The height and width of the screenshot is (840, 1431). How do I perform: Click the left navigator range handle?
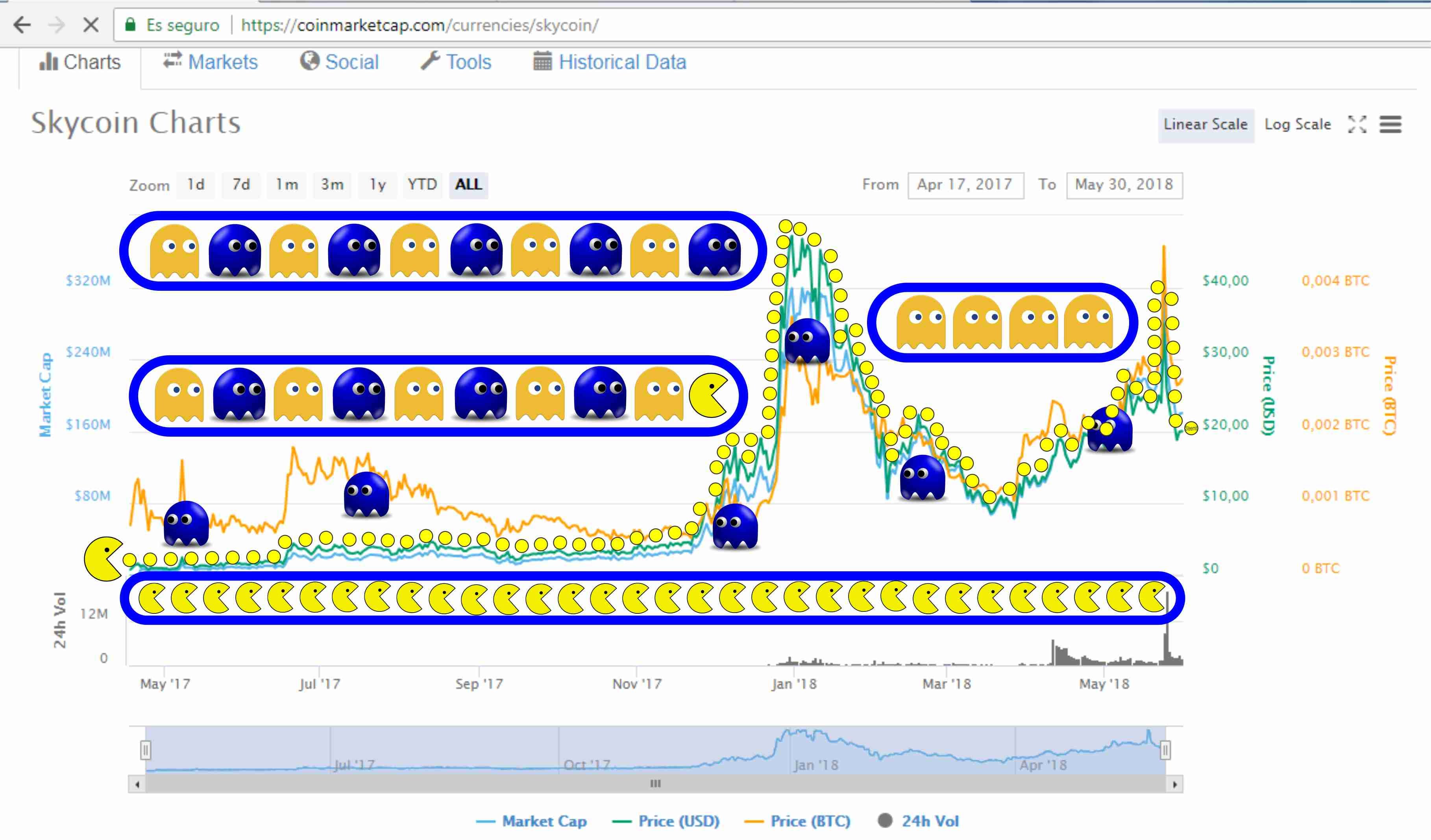point(145,750)
